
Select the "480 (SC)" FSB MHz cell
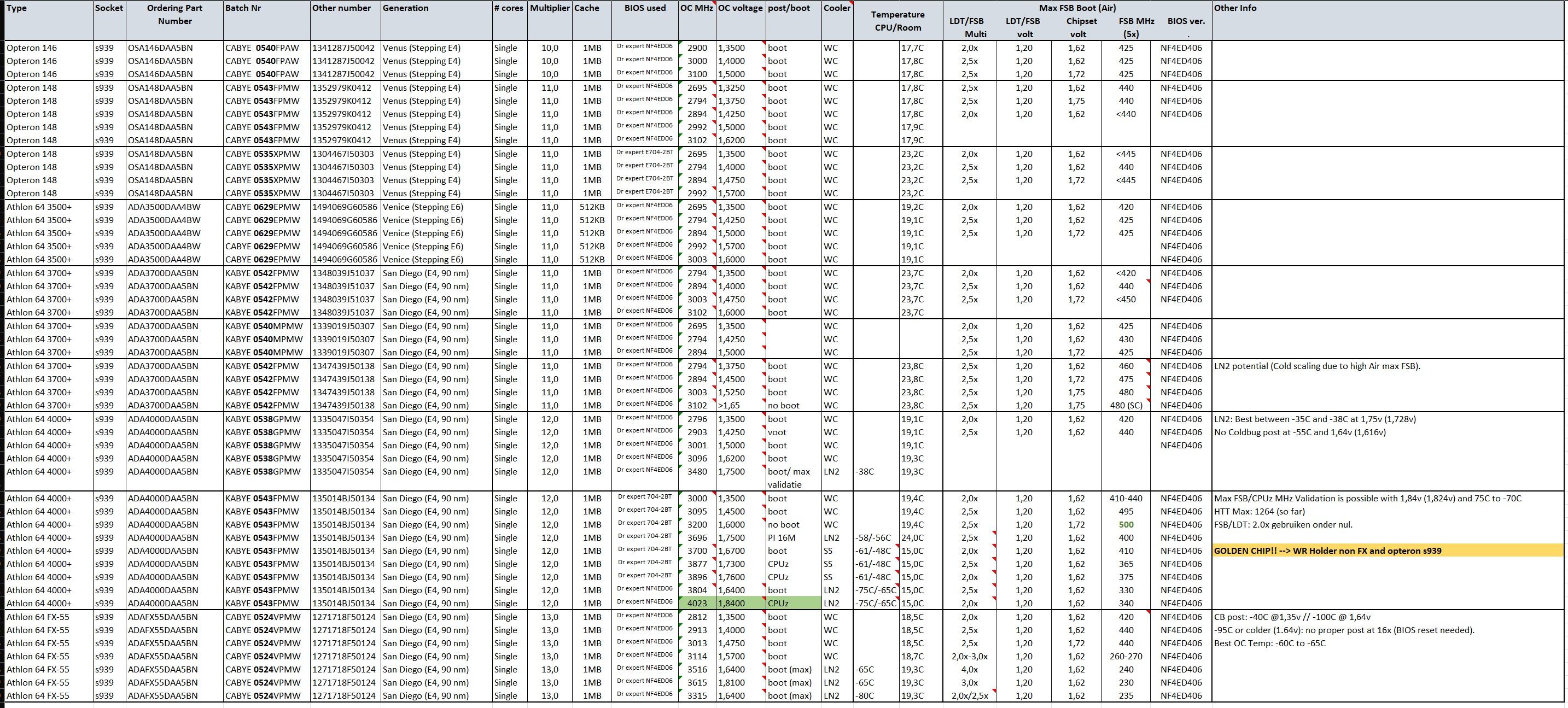point(1126,406)
